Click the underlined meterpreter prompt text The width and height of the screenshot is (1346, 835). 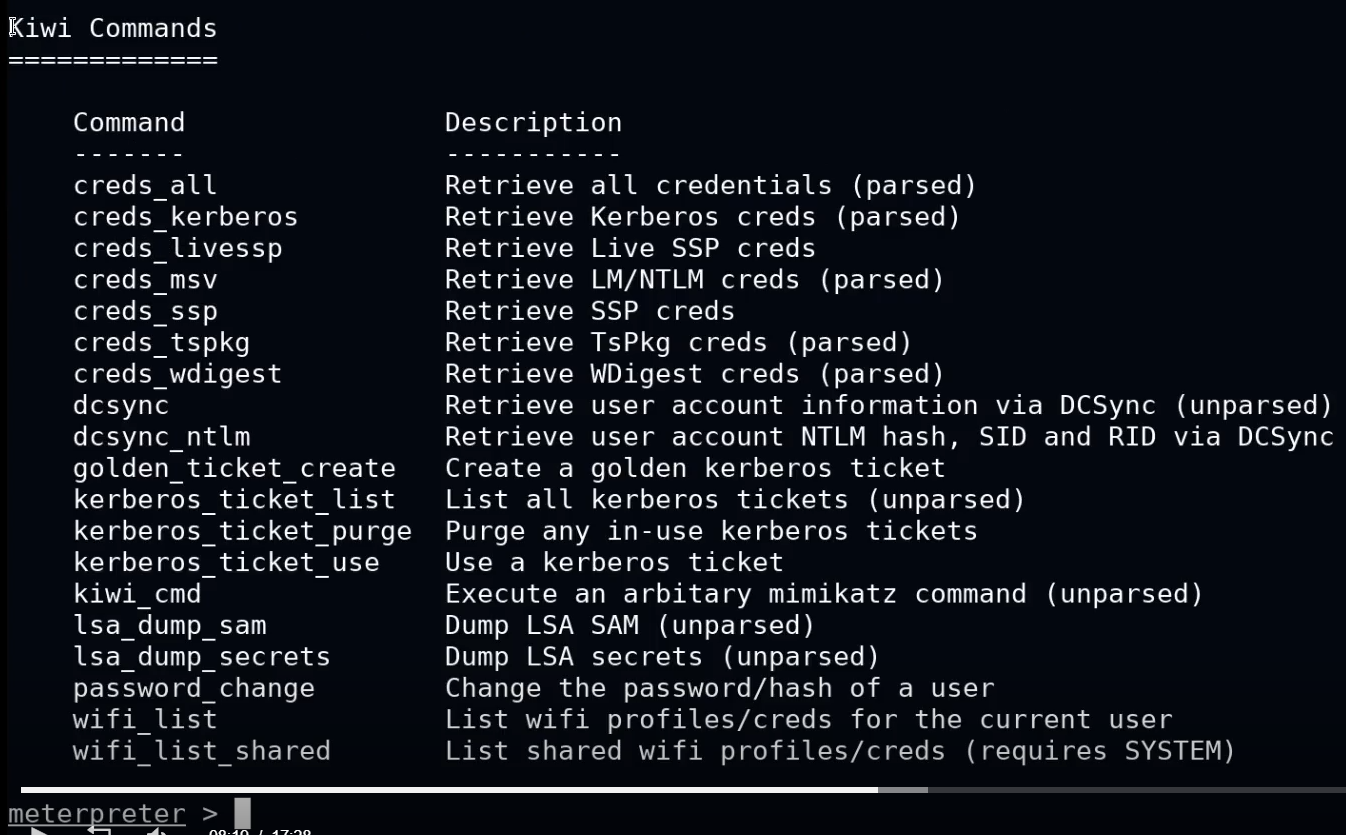pyautogui.click(x=97, y=814)
